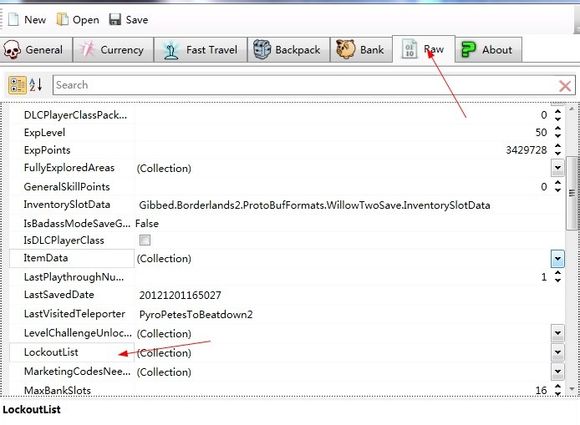Go to the Fast Travel tab
Viewport: 580px width, 425px height.
[x=200, y=50]
